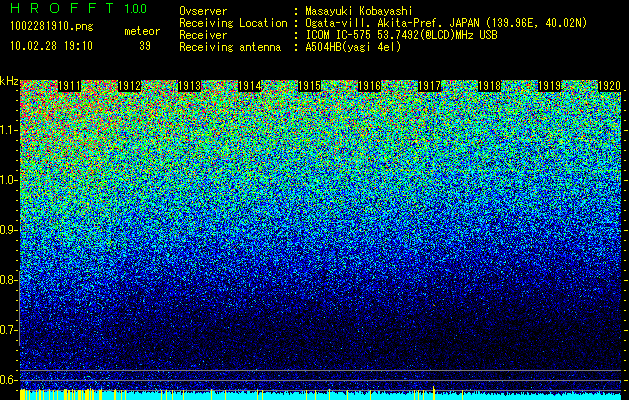Click the 1917 time marker
This screenshot has height=400, width=629.
(430, 86)
